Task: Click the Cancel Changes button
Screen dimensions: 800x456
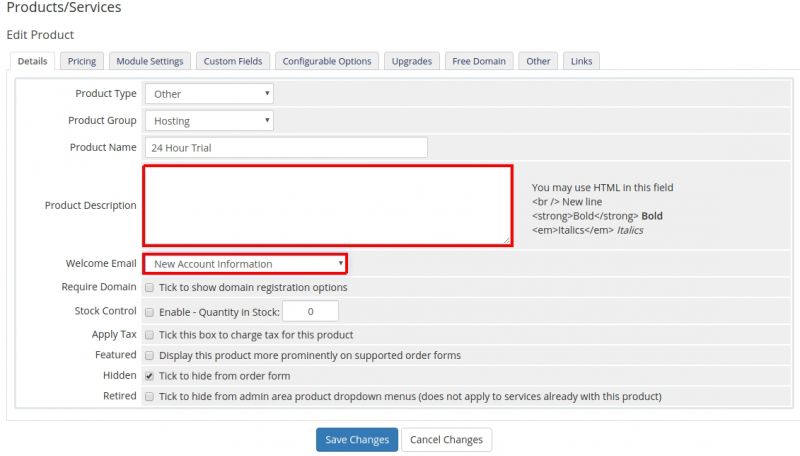Action: tap(446, 440)
